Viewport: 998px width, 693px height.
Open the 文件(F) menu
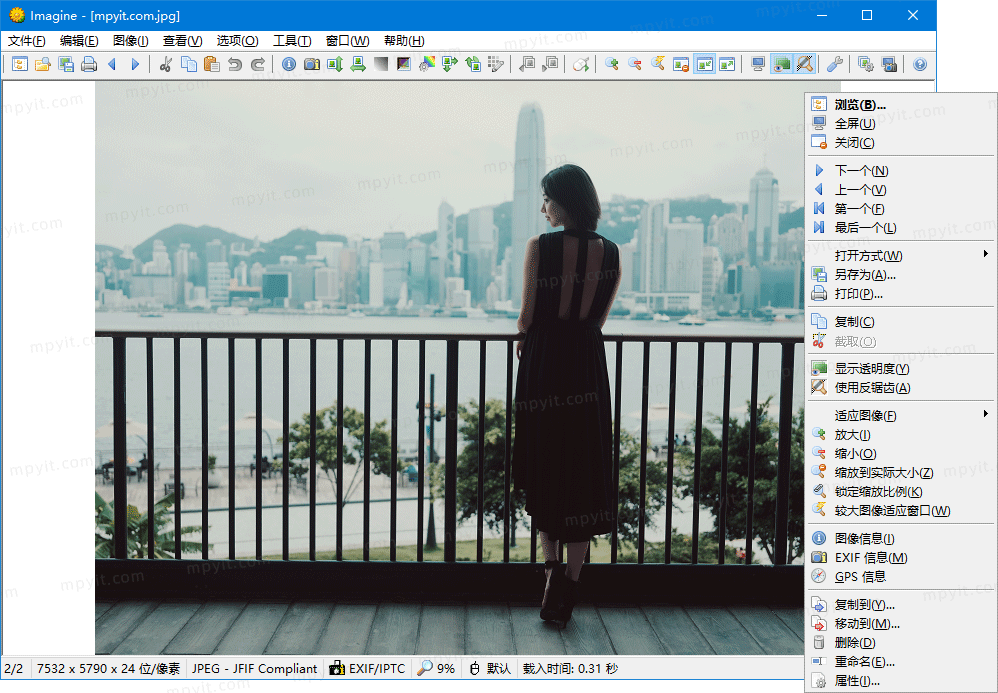[27, 41]
